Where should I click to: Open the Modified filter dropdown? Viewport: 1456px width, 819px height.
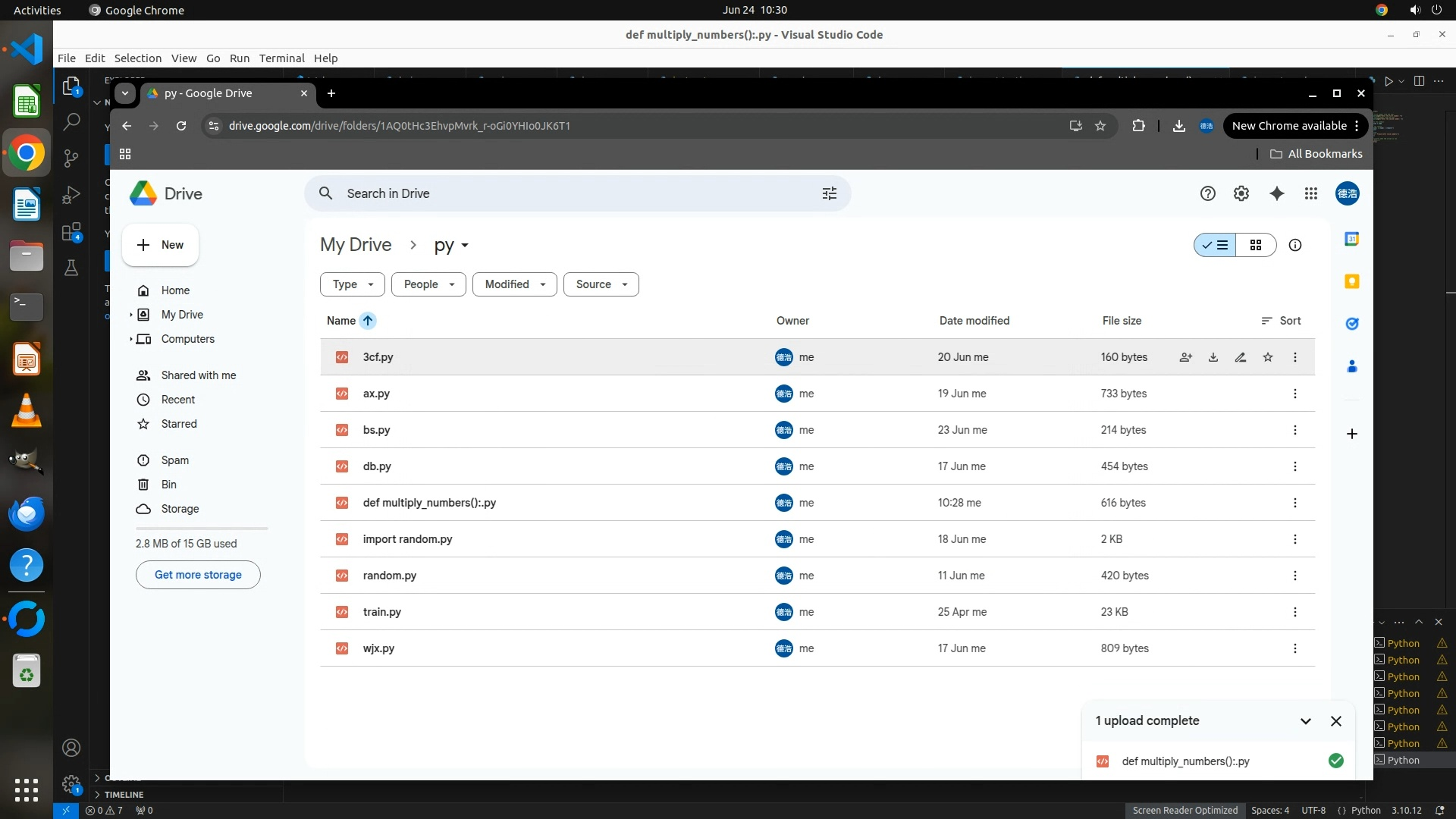click(x=515, y=284)
